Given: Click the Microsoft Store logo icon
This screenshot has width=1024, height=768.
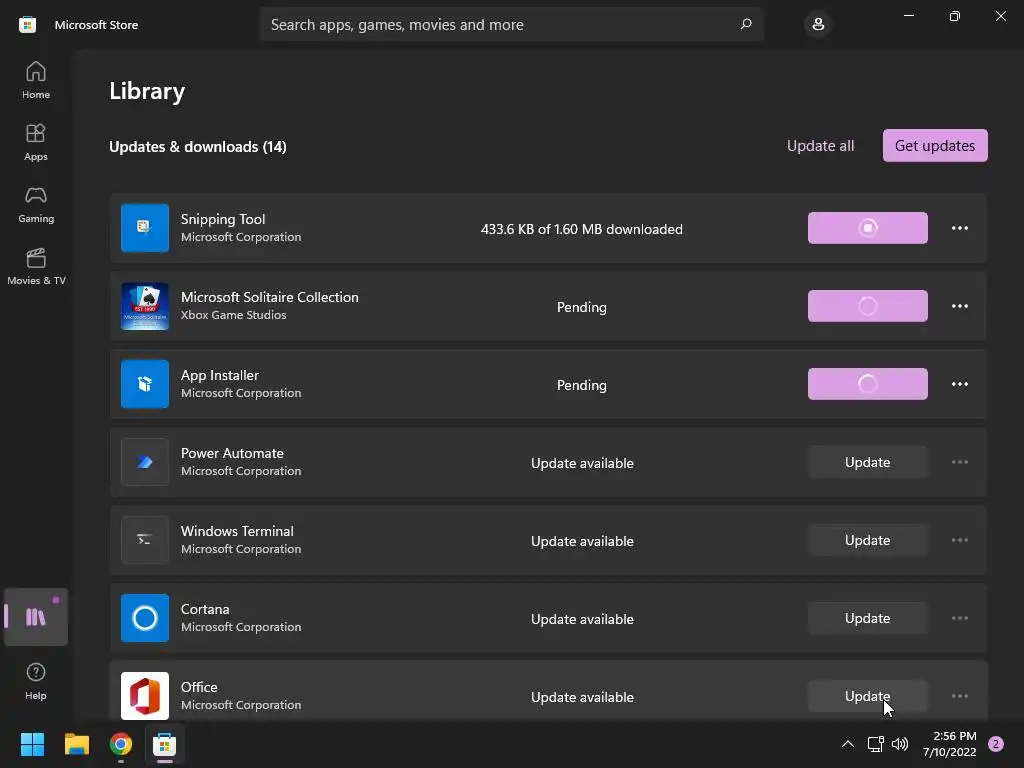Looking at the screenshot, I should [x=27, y=25].
